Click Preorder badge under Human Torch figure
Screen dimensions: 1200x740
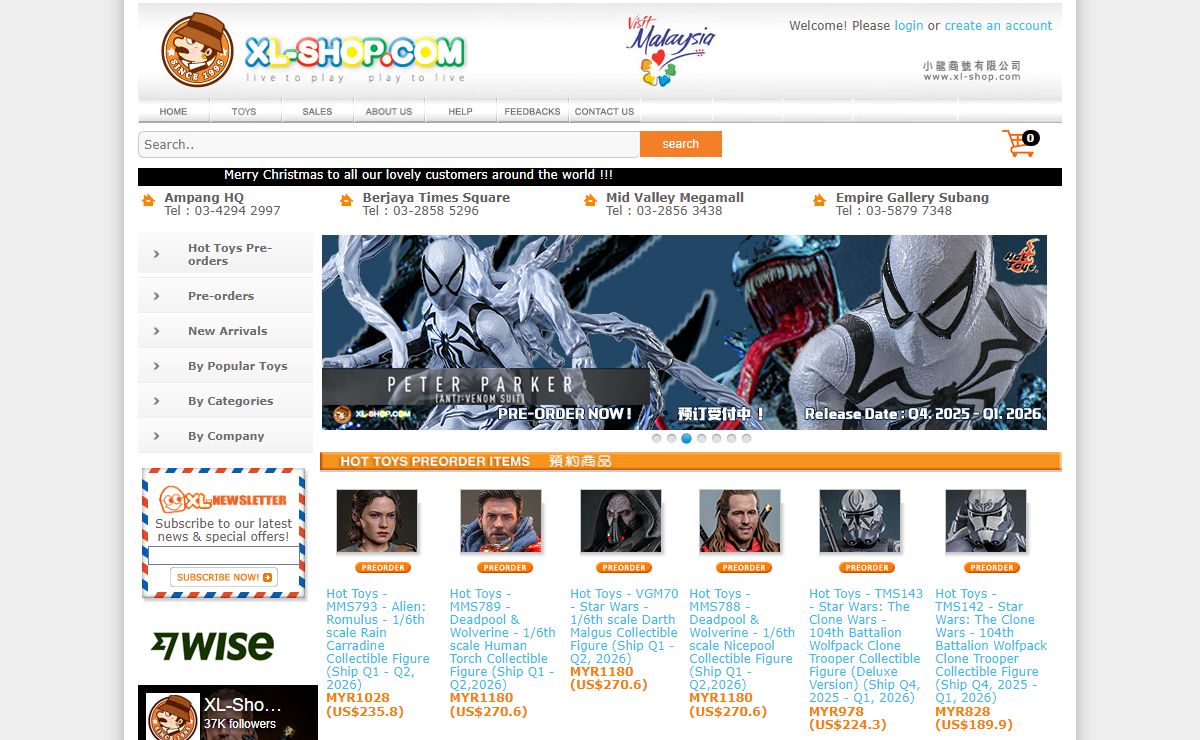tap(505, 568)
